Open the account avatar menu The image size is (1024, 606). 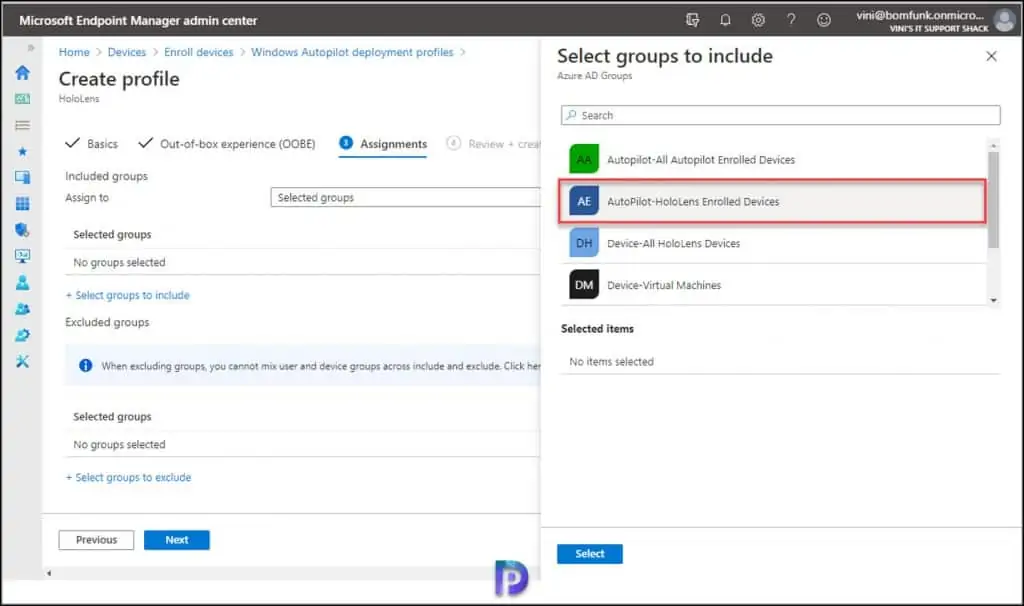pos(1004,20)
